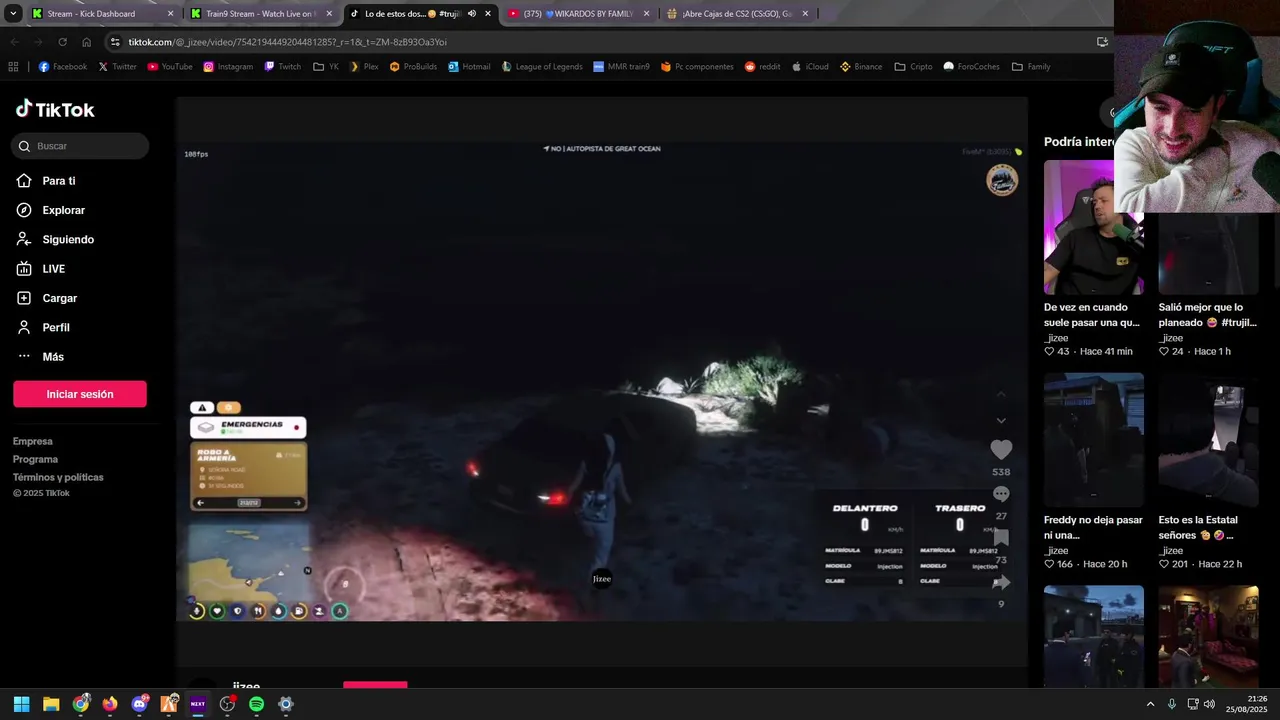Open 'Esto es la Estatal' video thumbnail
The width and height of the screenshot is (1280, 720).
[1208, 440]
